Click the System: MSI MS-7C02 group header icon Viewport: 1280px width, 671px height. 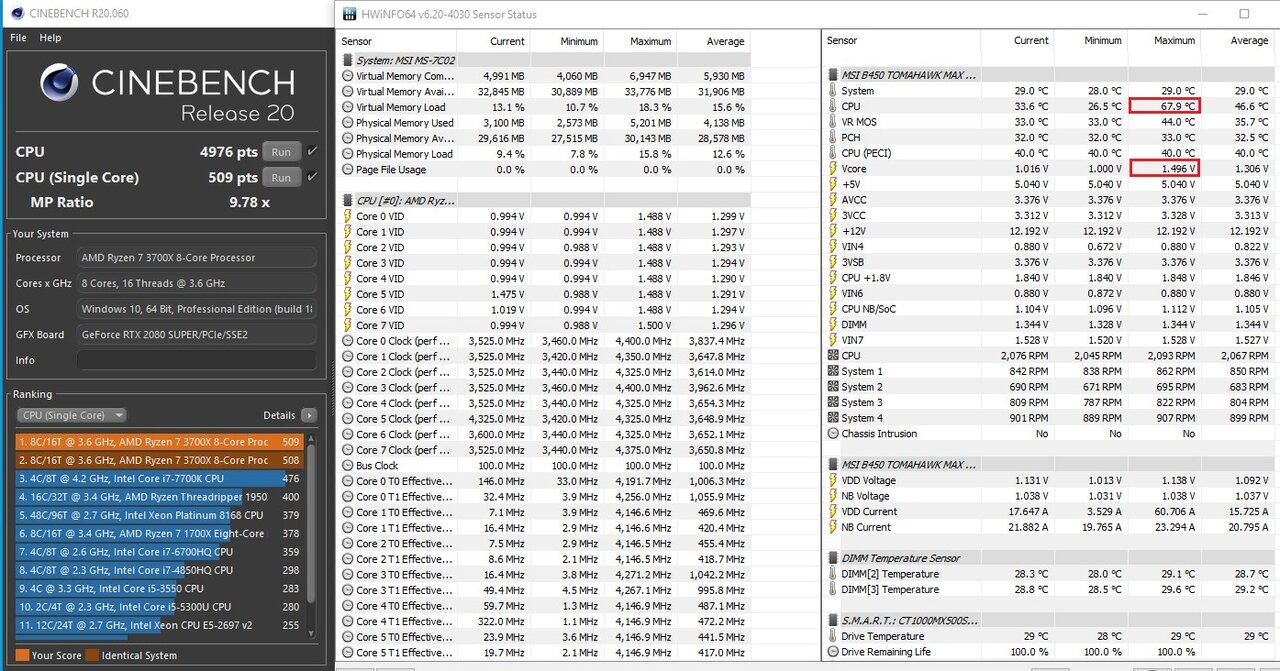point(347,60)
